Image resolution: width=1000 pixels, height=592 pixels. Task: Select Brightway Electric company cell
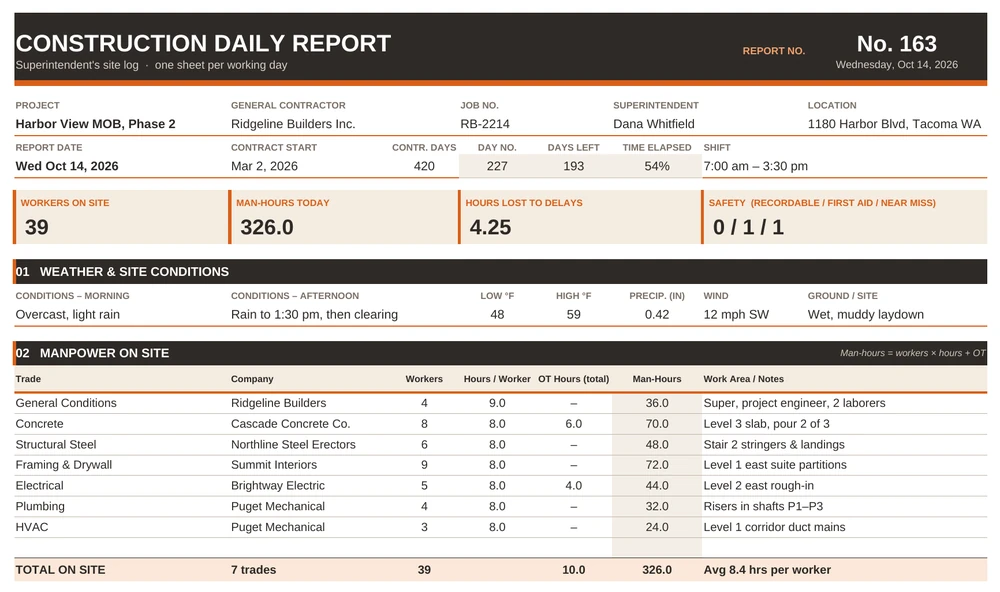click(277, 485)
